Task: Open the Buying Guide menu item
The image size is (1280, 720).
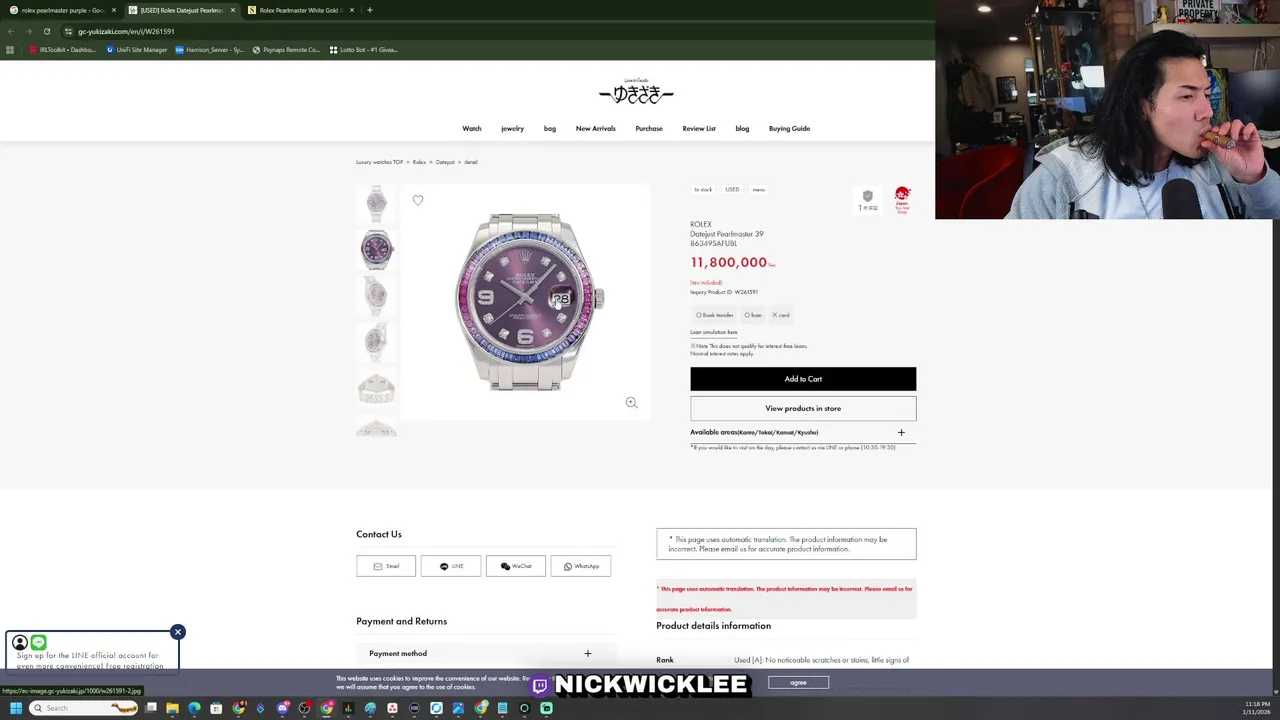Action: click(x=789, y=128)
